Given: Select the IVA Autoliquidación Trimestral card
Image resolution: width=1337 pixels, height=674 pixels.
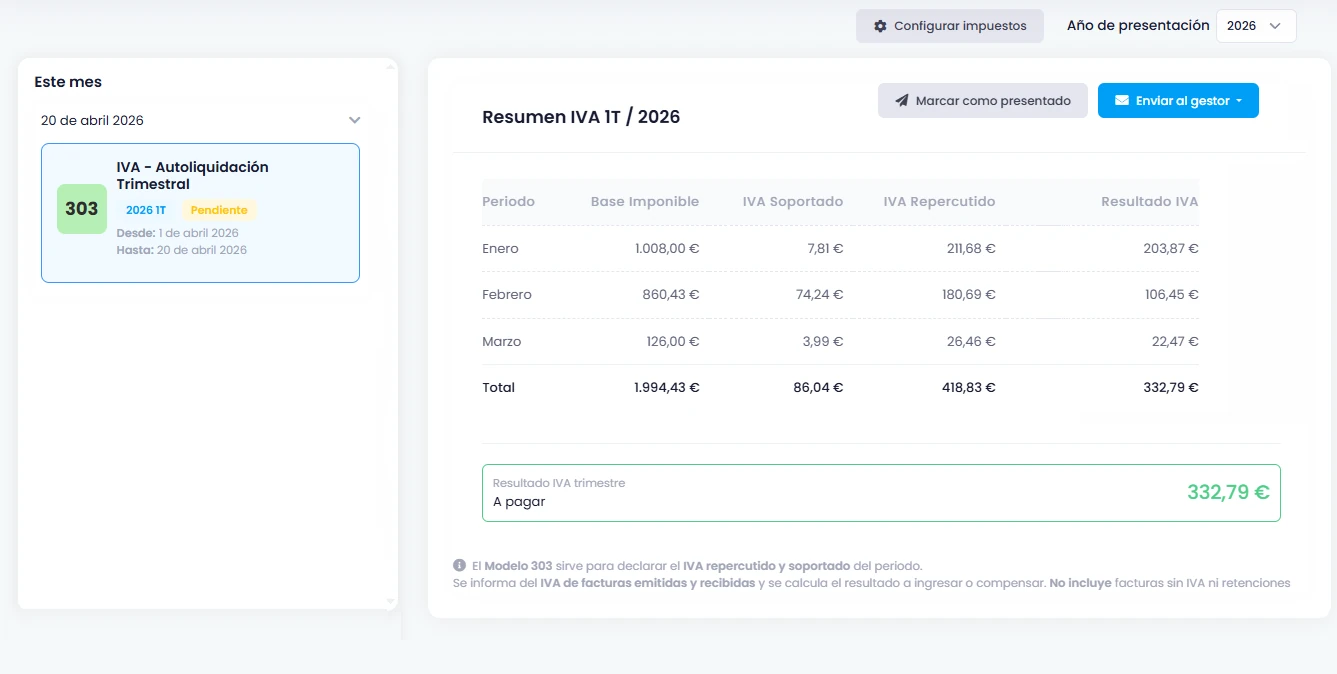Looking at the screenshot, I should tap(200, 212).
